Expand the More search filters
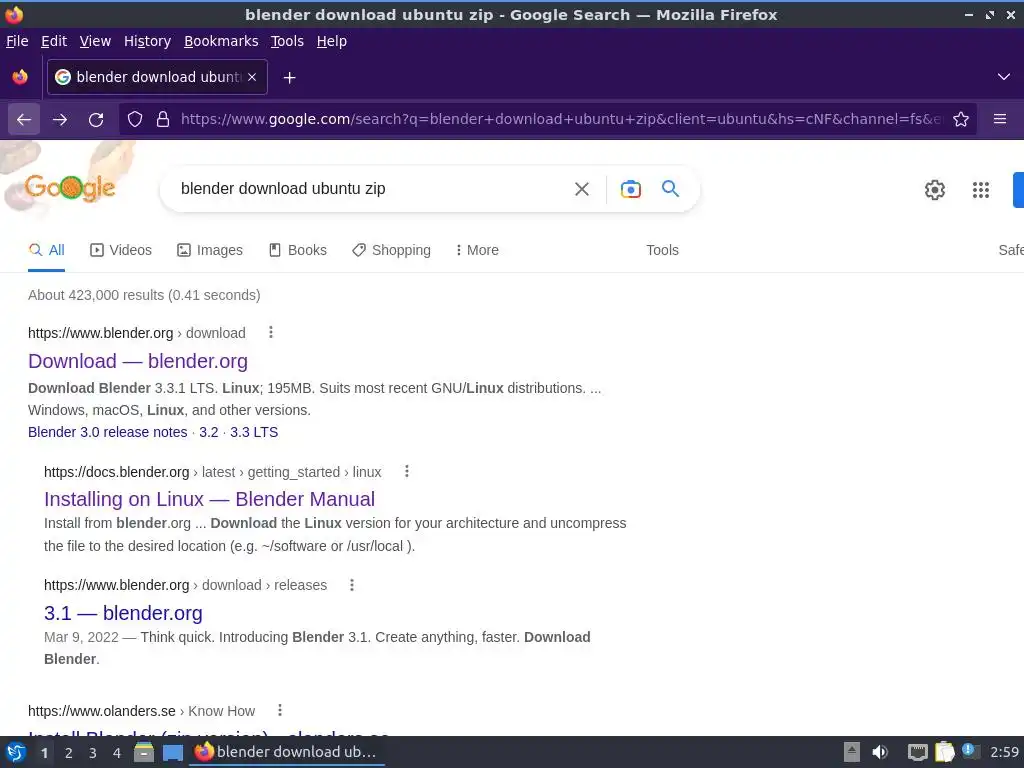Image resolution: width=1024 pixels, height=768 pixels. pyautogui.click(x=477, y=250)
